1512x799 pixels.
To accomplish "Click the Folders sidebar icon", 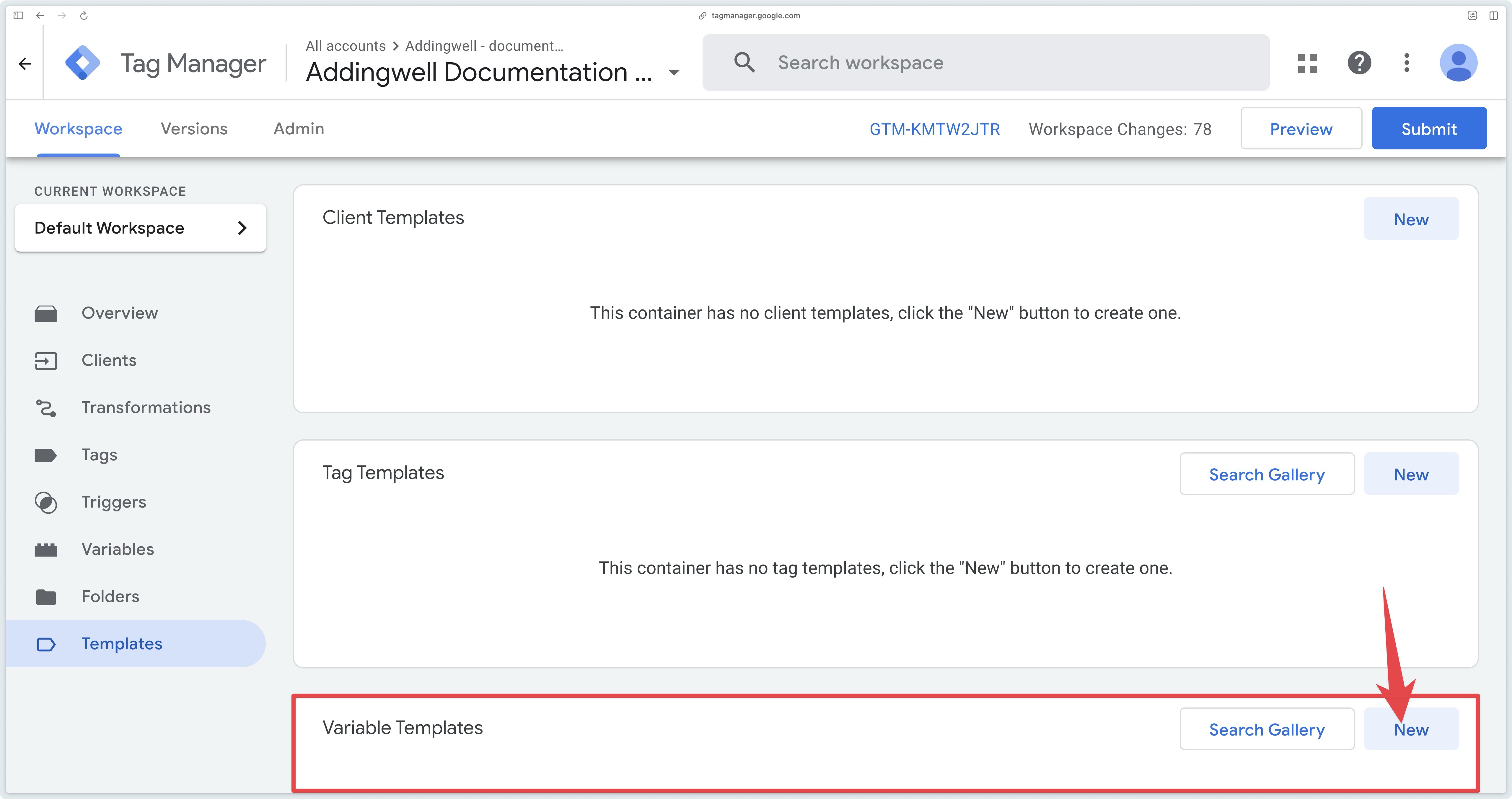I will coord(46,597).
